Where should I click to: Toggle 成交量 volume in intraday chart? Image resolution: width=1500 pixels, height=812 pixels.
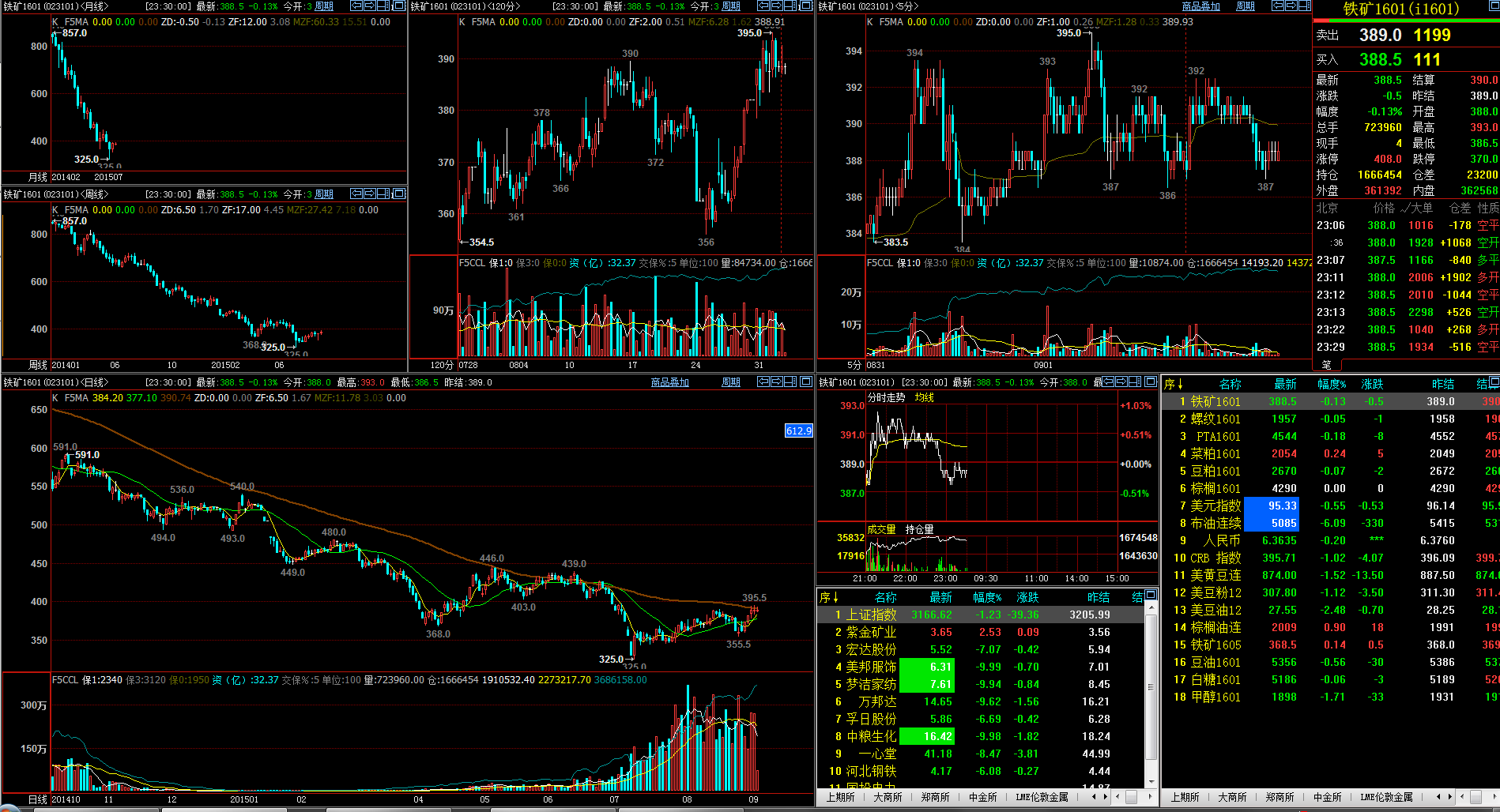881,529
